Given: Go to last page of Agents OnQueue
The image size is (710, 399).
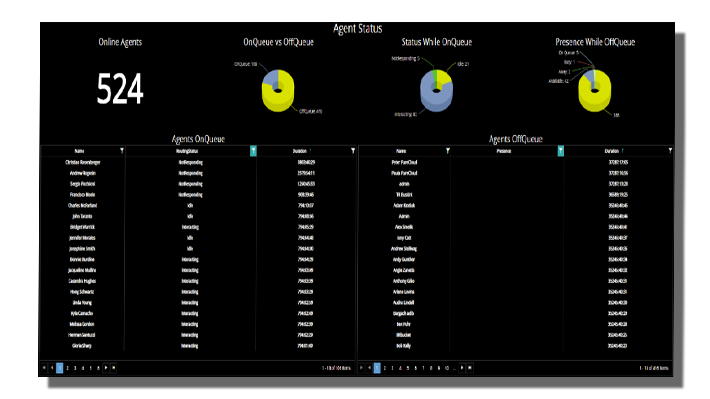Looking at the screenshot, I should [114, 368].
